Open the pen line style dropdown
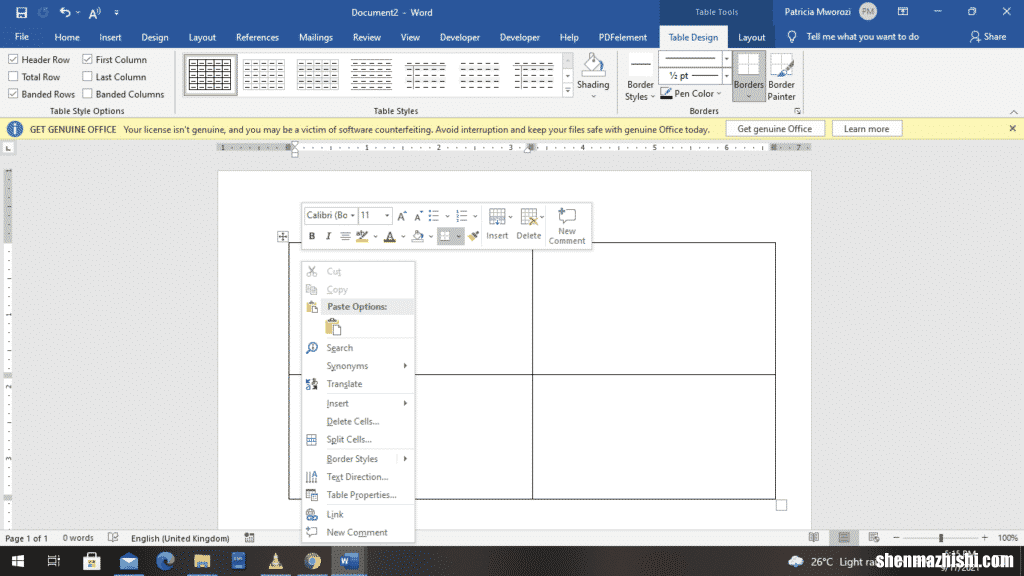The width and height of the screenshot is (1024, 576). point(726,59)
